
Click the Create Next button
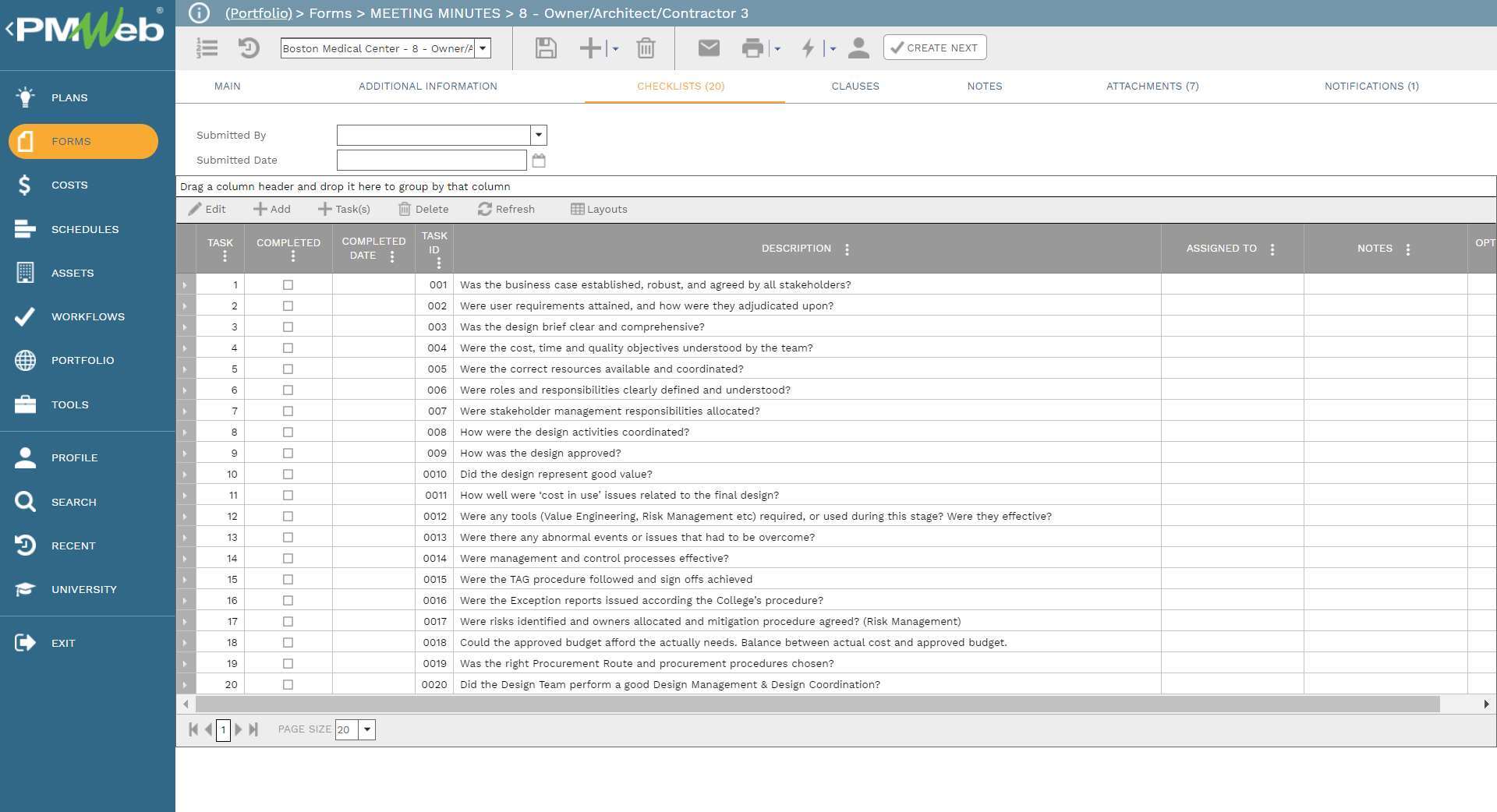pyautogui.click(x=935, y=48)
